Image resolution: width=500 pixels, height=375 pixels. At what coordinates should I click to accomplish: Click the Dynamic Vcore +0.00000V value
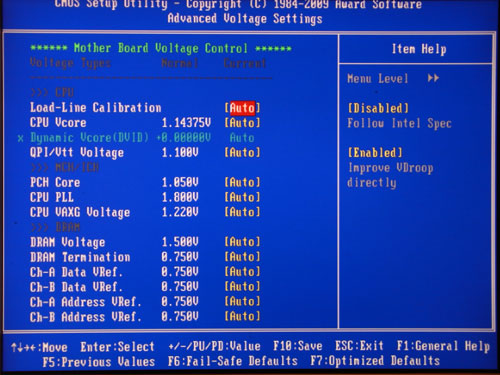[x=184, y=138]
